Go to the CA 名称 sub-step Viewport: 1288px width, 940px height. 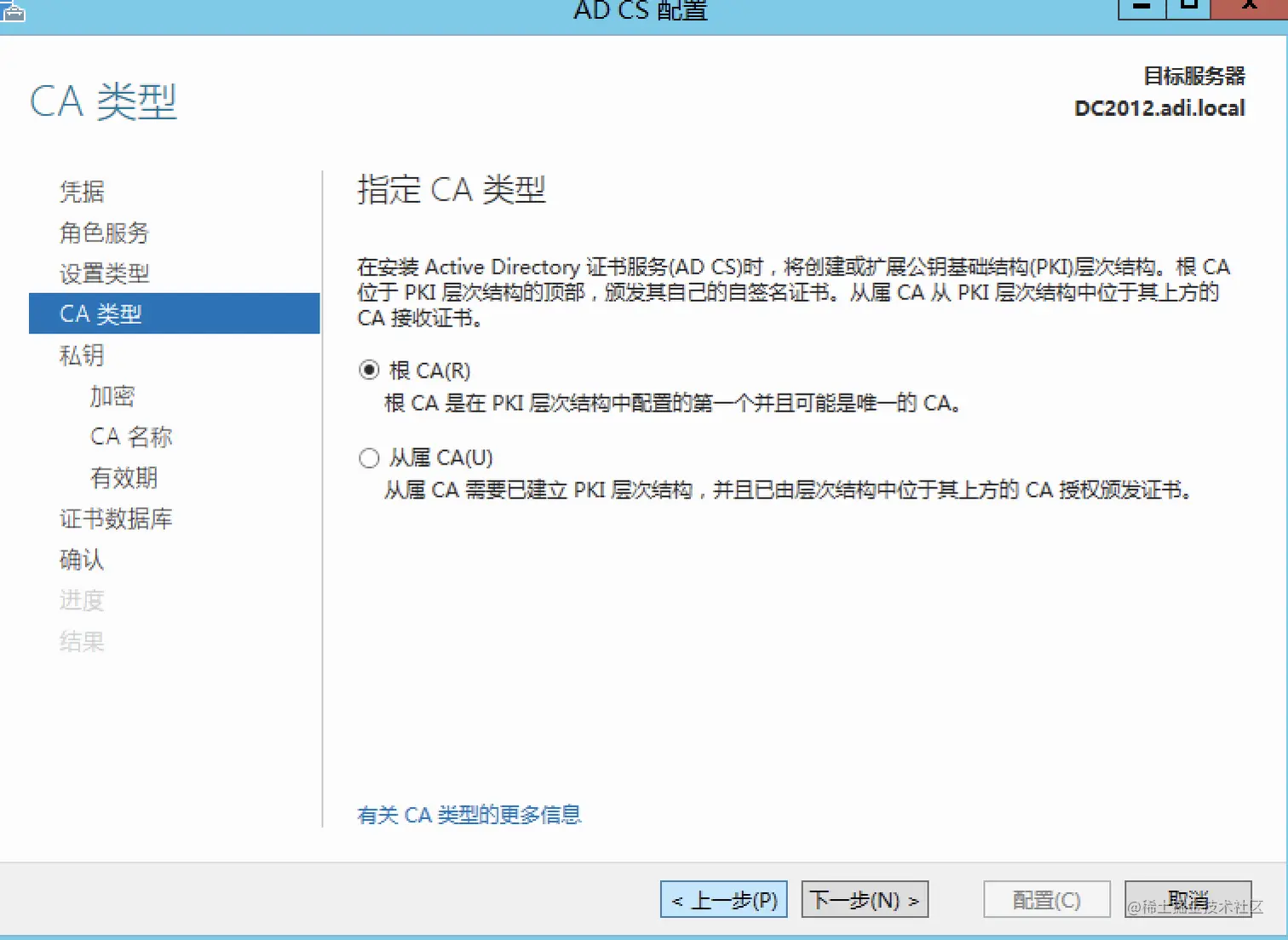pyautogui.click(x=131, y=437)
